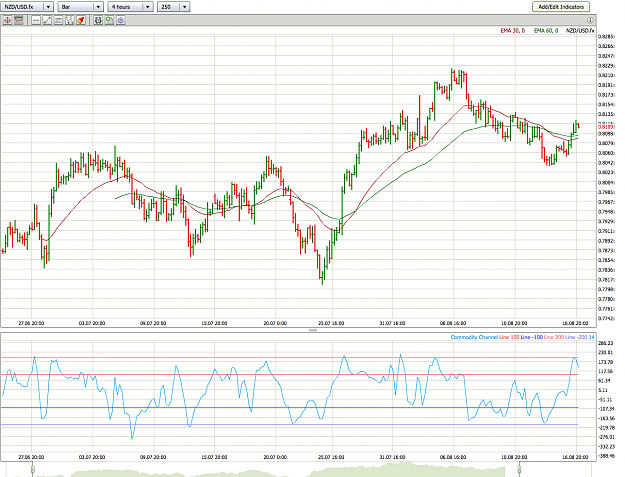Click the eraser brush clear-drawings icon
The width and height of the screenshot is (625, 477).
pyautogui.click(x=81, y=20)
